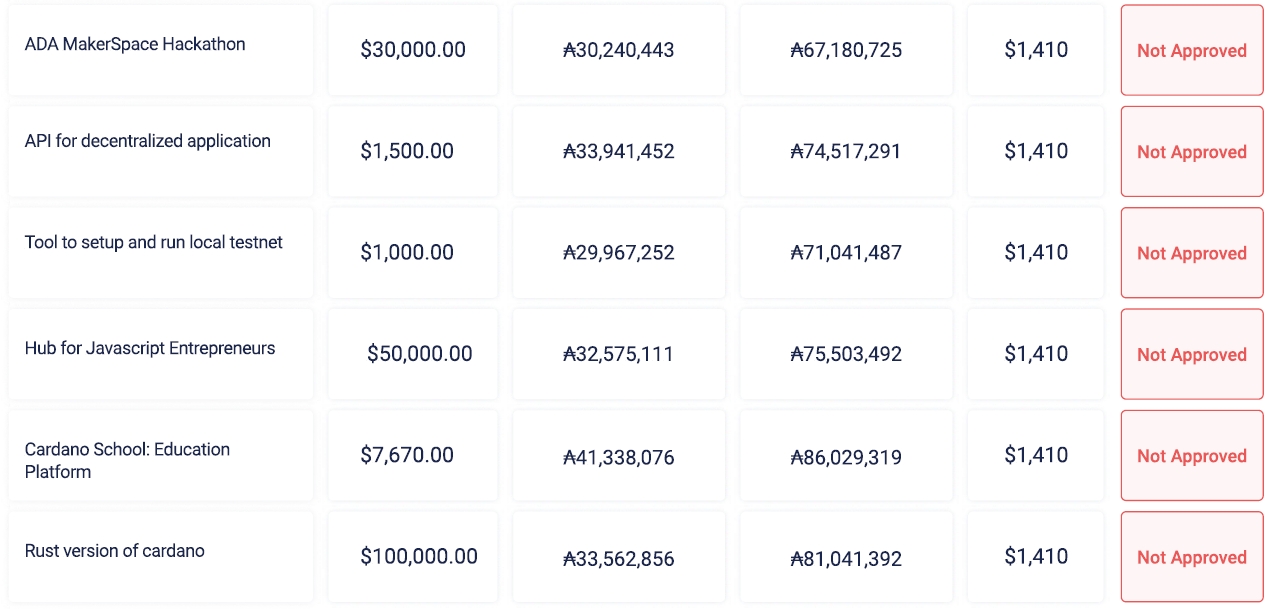The image size is (1269, 609).
Task: Select Not Approved badge in local testnet row
Action: pos(1191,253)
